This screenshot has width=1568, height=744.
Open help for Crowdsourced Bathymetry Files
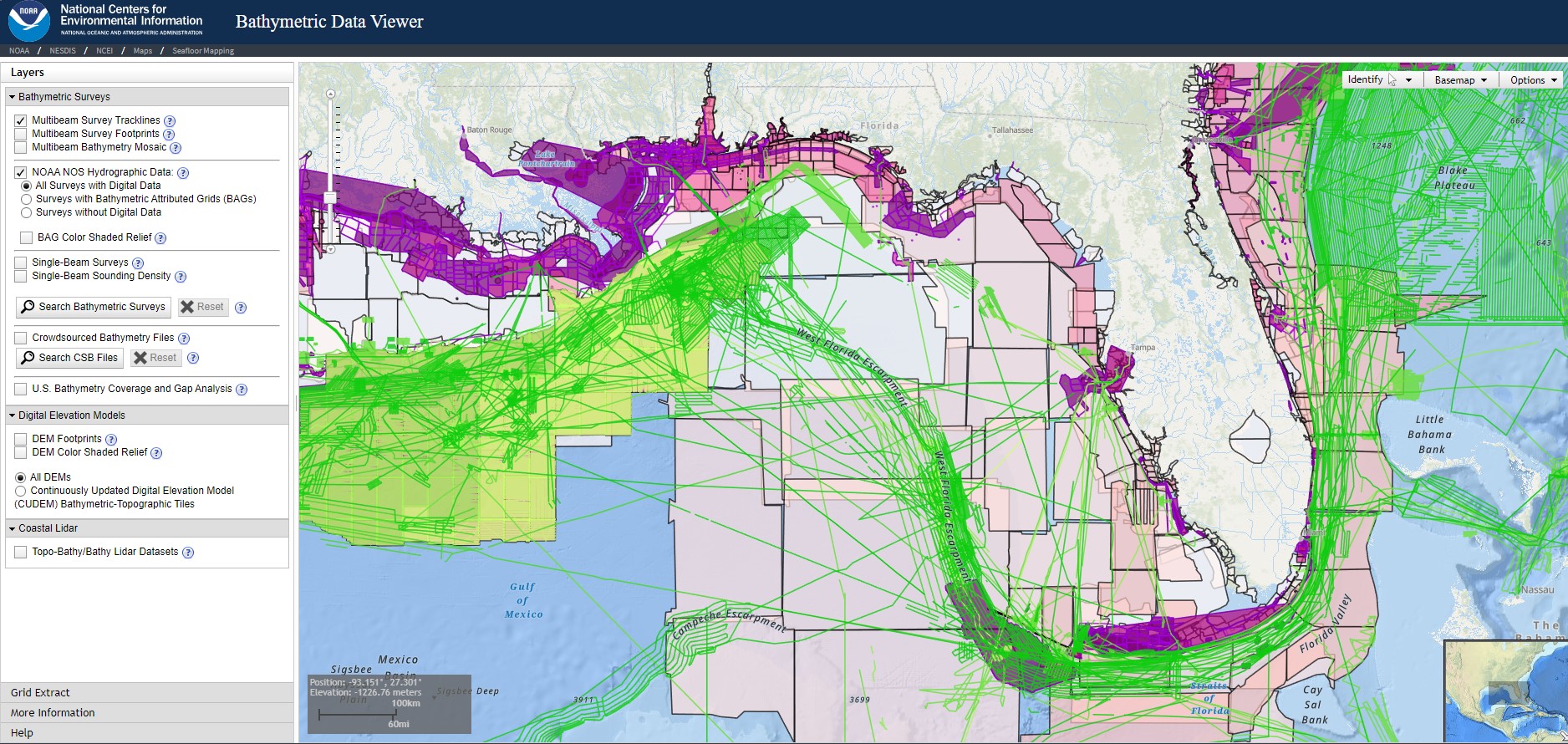pyautogui.click(x=184, y=339)
